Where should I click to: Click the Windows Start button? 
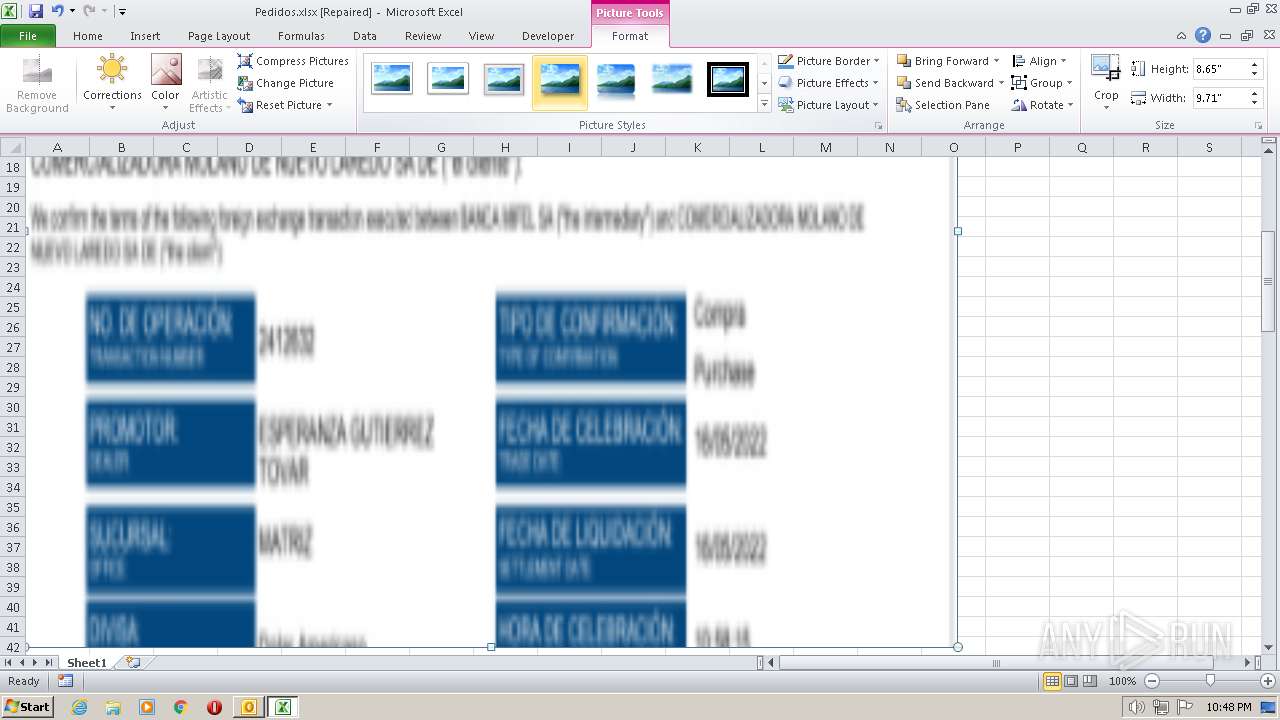pyautogui.click(x=28, y=707)
